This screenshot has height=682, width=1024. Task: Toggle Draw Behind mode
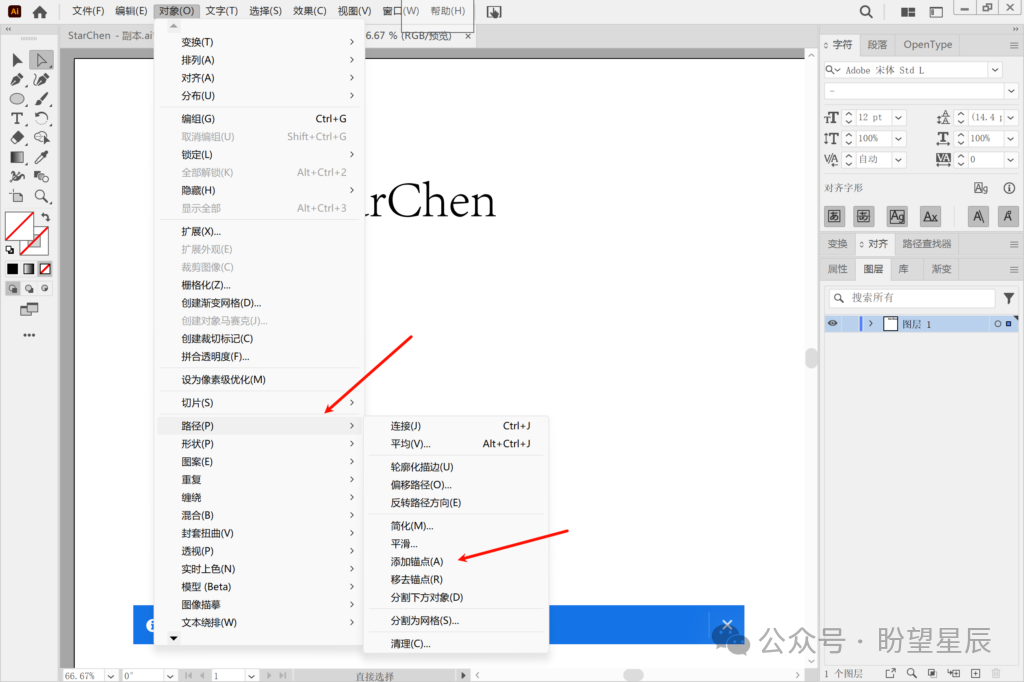tap(29, 289)
